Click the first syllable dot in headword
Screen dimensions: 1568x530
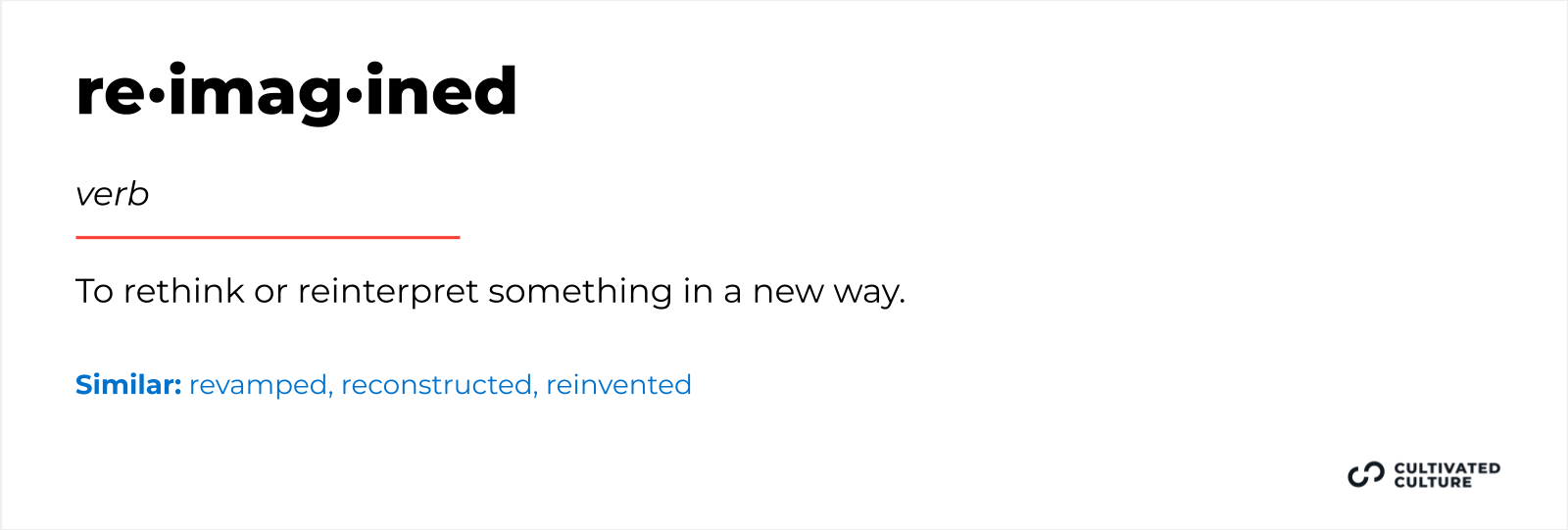157,95
